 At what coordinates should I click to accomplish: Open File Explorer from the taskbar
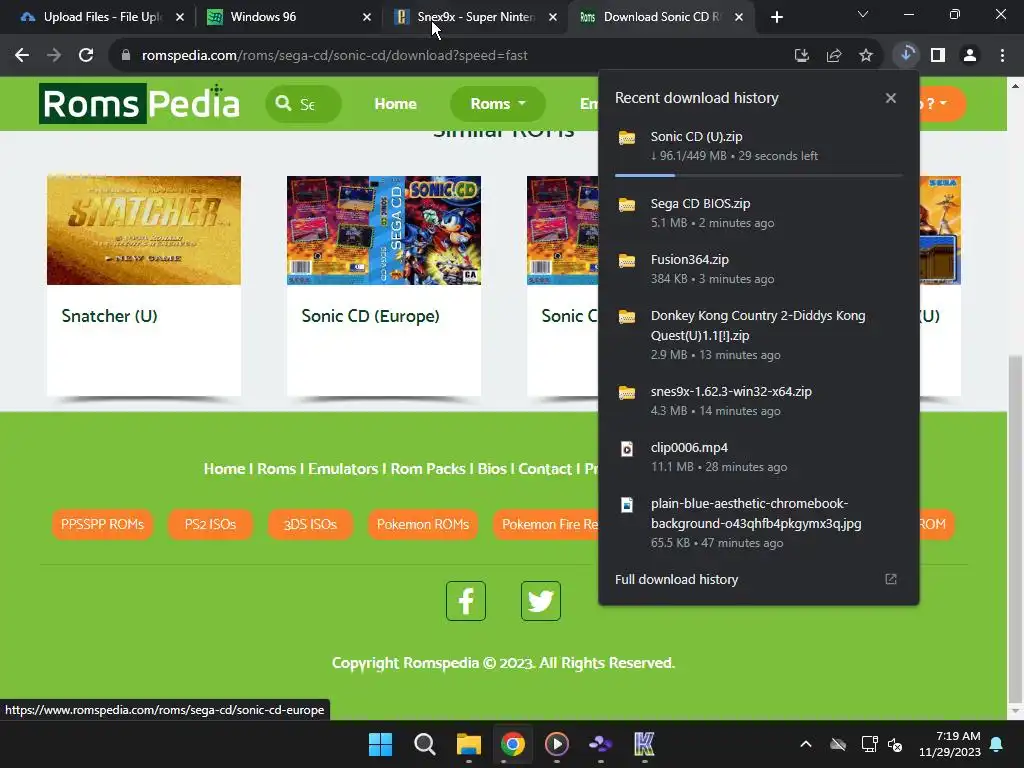468,744
